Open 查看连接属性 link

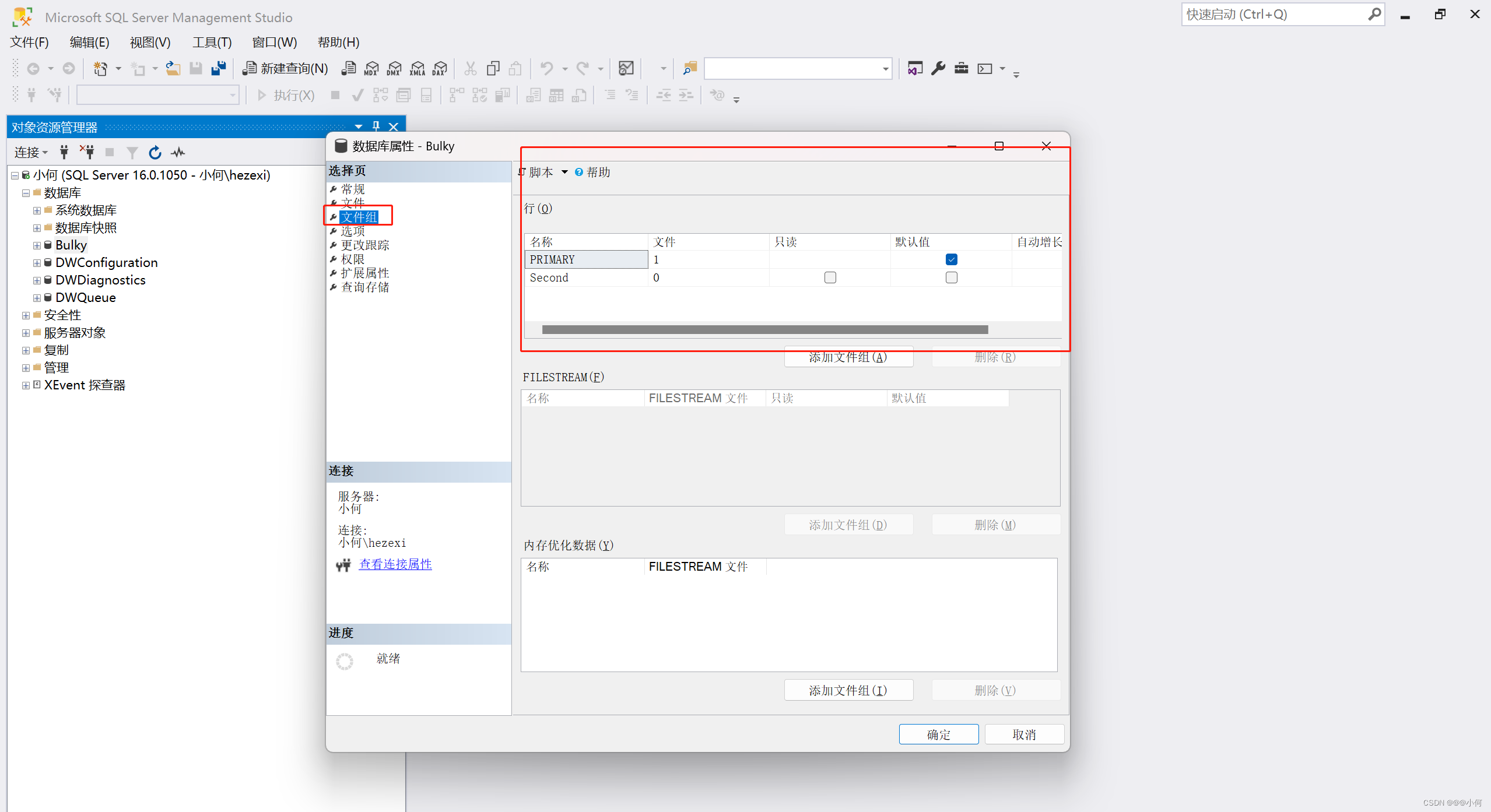tap(395, 564)
